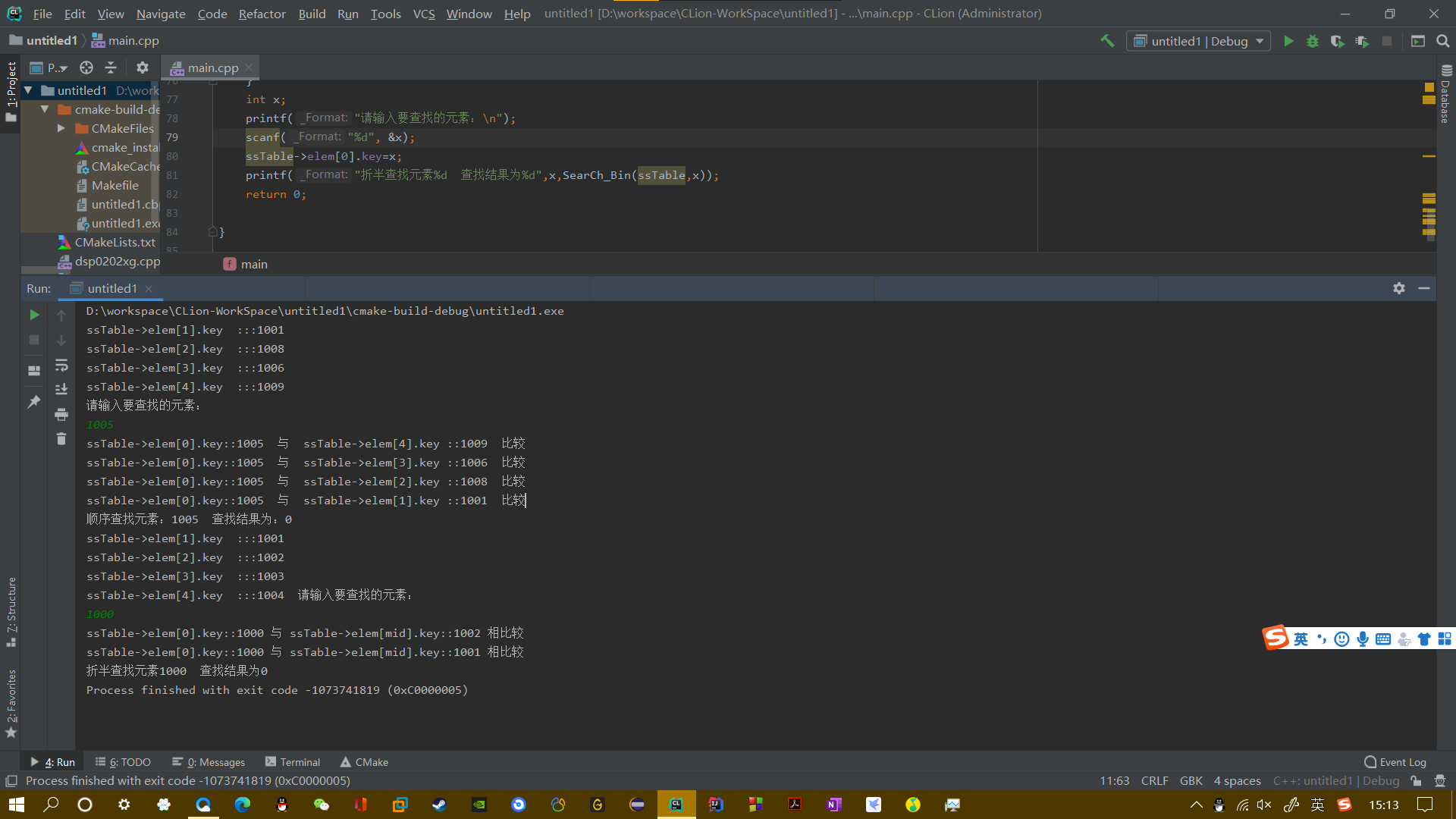
Task: Click the Build hammer icon
Action: [x=1107, y=41]
